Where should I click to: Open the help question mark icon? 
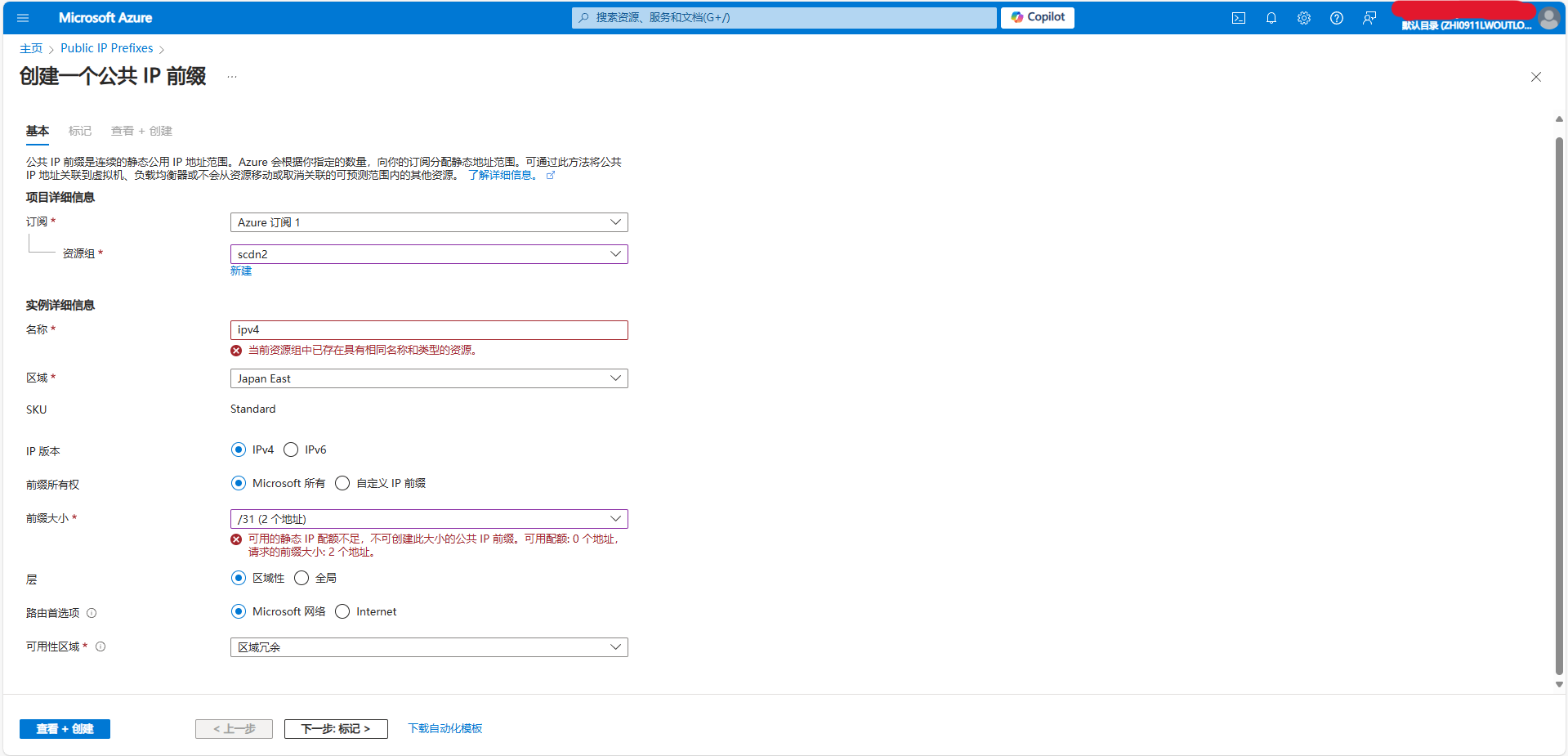[x=1337, y=18]
